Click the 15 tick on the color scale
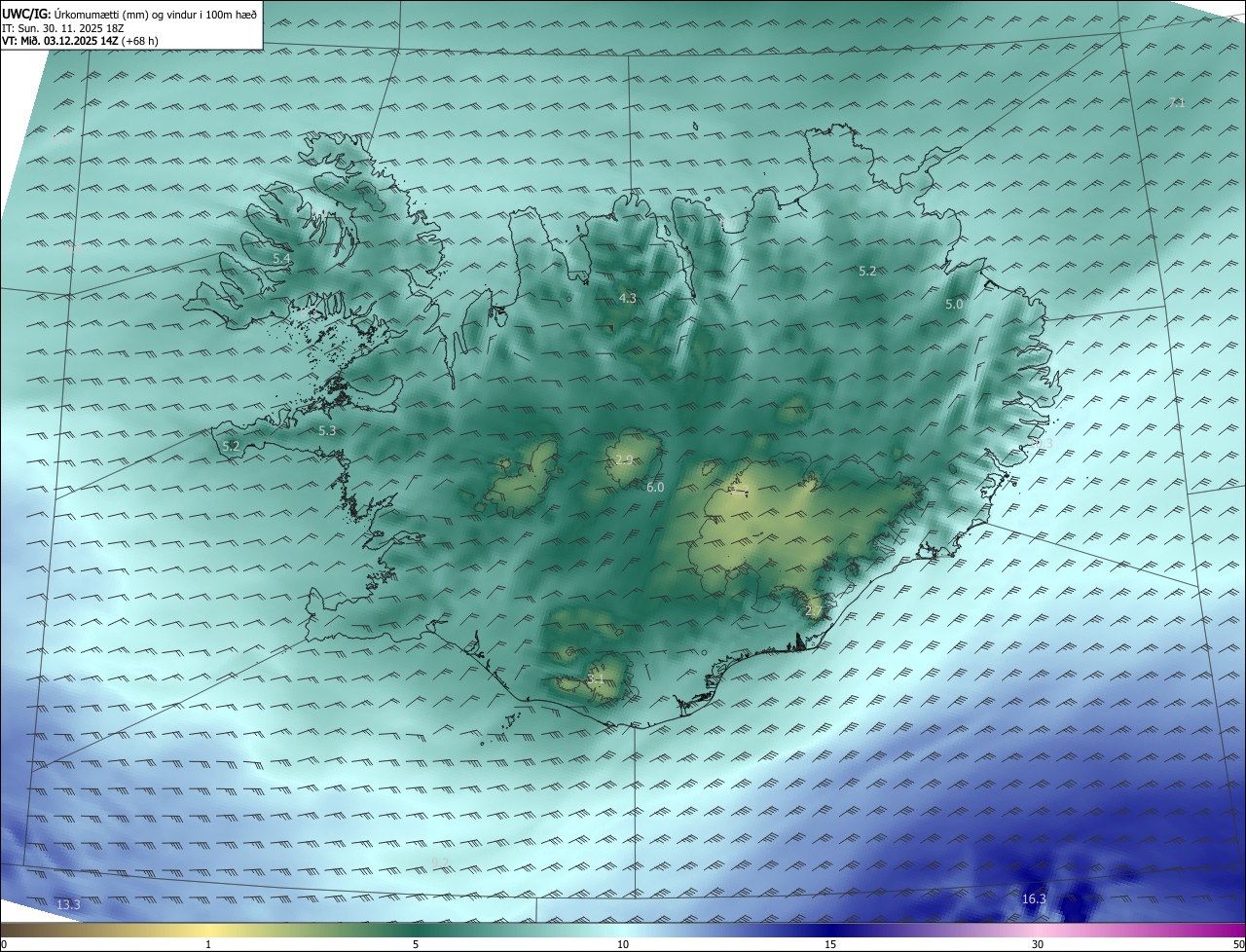The width and height of the screenshot is (1246, 952). (x=830, y=944)
